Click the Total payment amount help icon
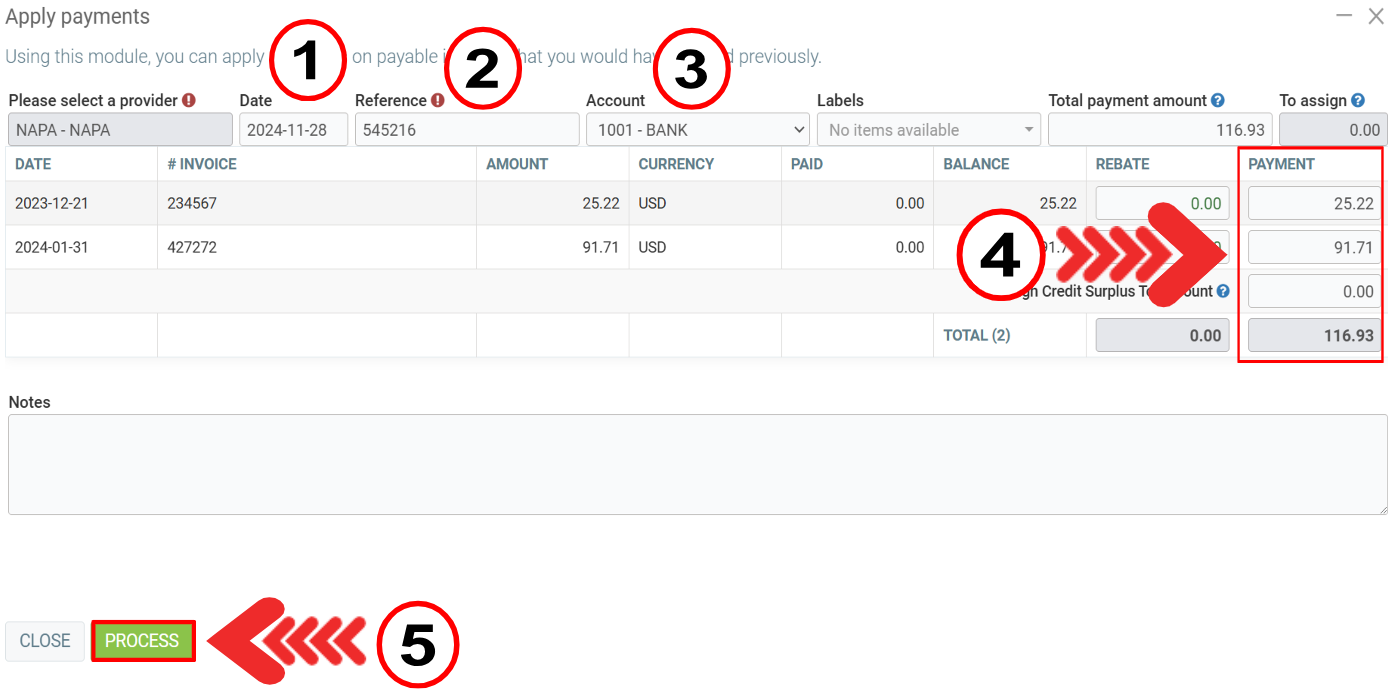1388x690 pixels. pyautogui.click(x=1218, y=100)
